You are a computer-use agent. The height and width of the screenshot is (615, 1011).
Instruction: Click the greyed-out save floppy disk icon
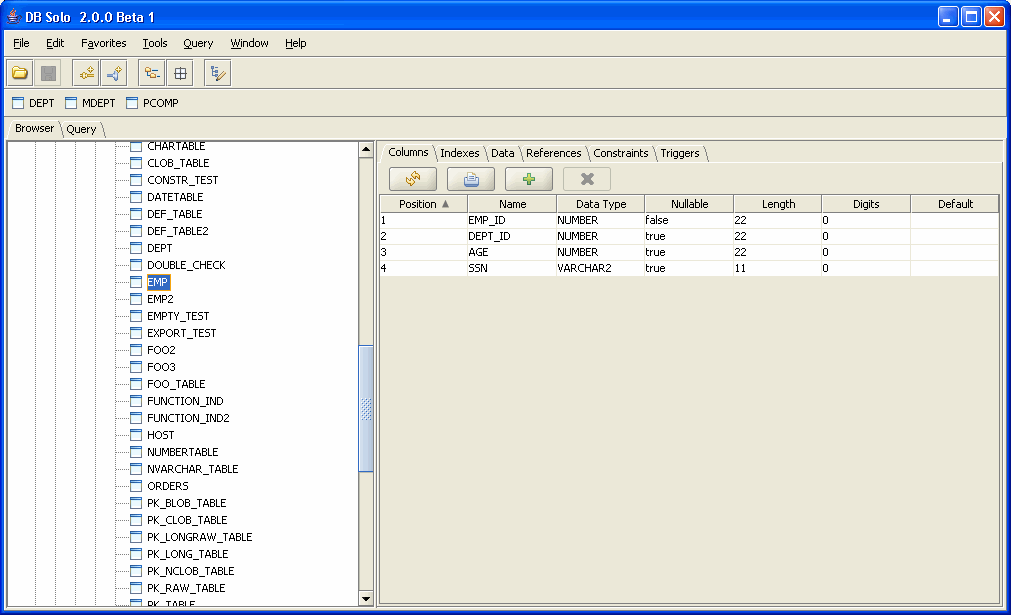(48, 73)
